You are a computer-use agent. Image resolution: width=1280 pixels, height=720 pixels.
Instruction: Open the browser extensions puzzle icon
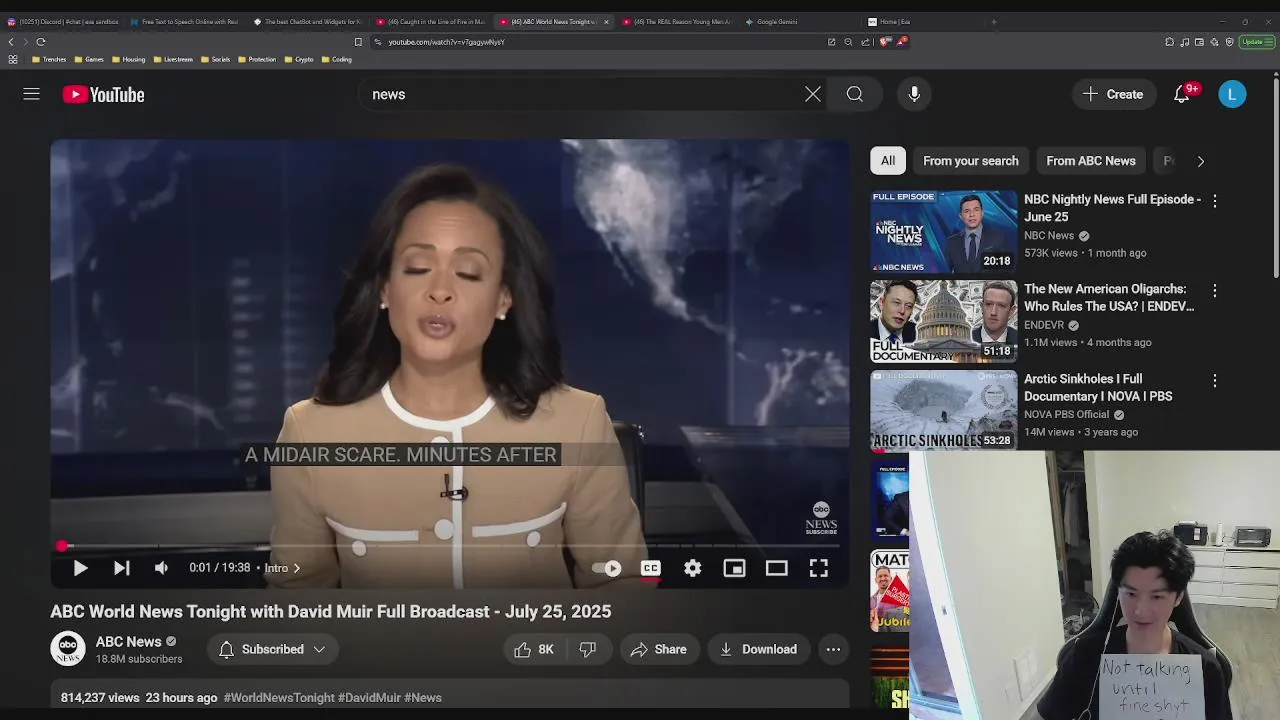pyautogui.click(x=1169, y=42)
